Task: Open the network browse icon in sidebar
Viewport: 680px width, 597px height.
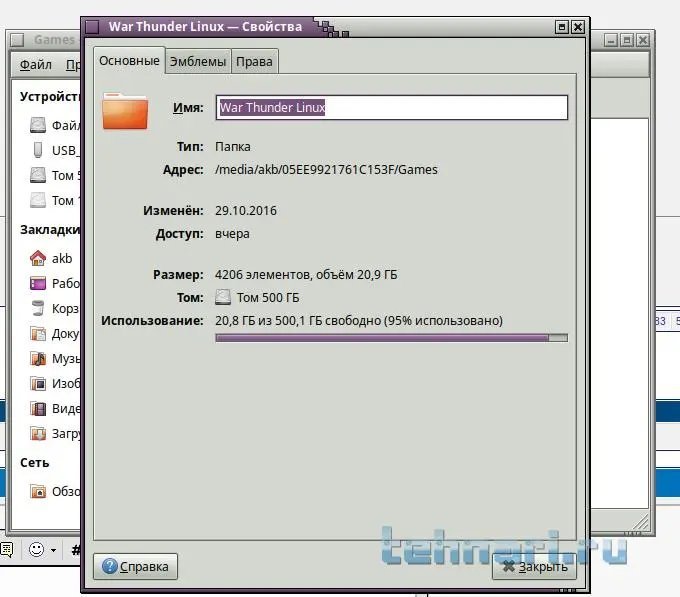Action: (38, 491)
